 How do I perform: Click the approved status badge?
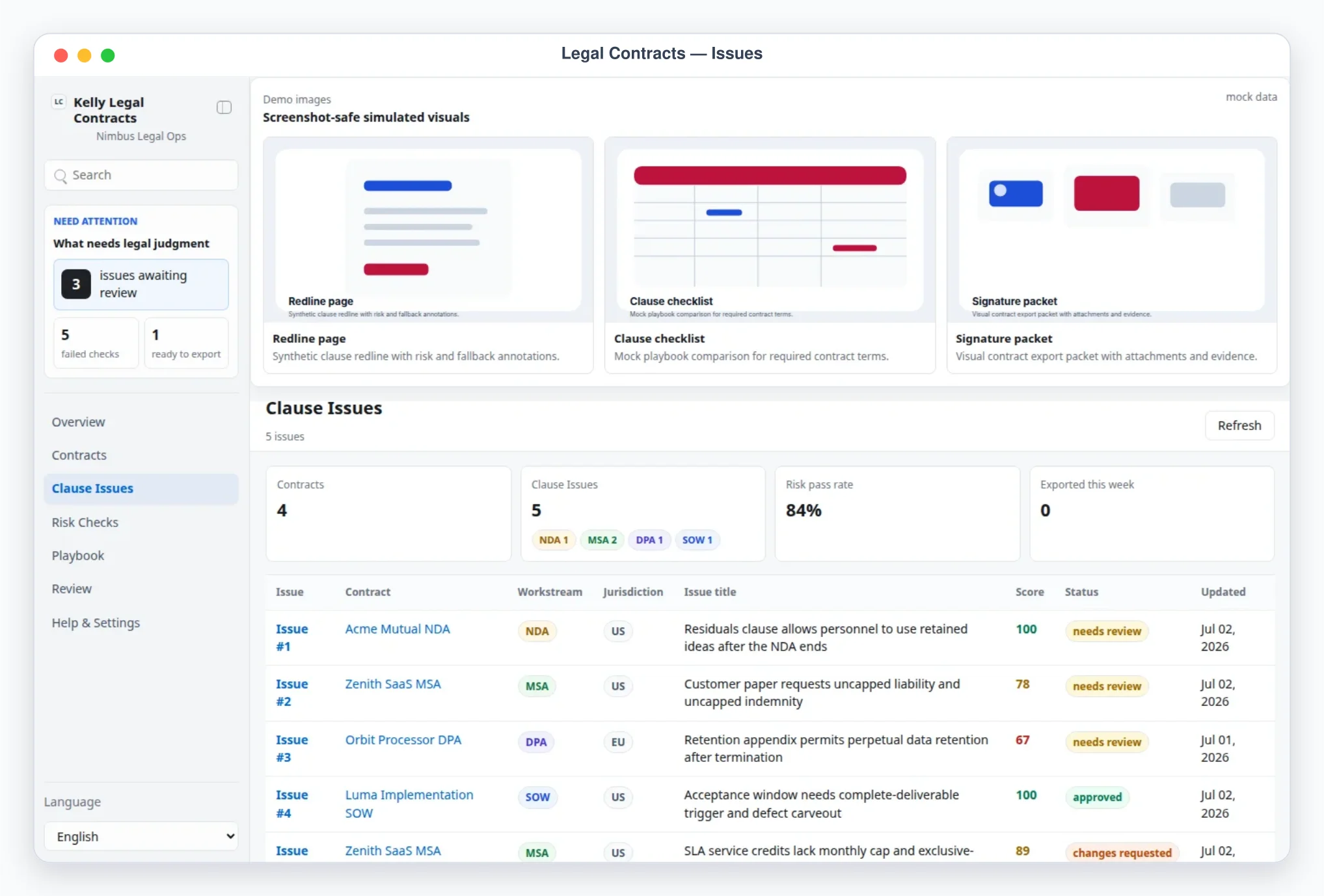tap(1097, 797)
